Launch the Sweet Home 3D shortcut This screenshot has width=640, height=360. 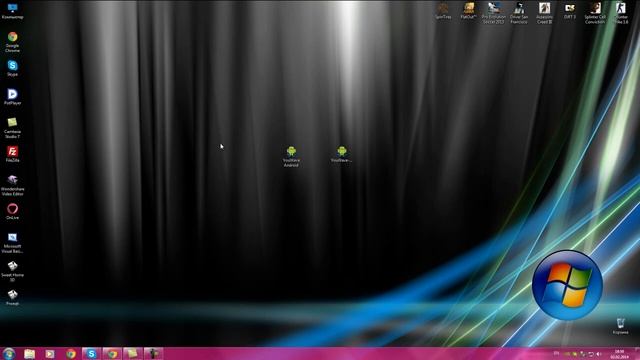12,271
